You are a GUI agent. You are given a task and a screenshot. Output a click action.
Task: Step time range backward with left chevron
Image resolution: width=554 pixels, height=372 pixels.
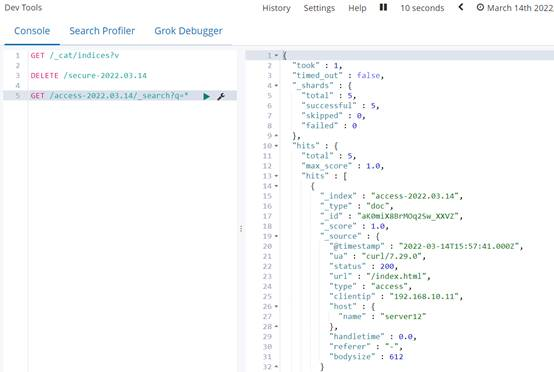461,7
